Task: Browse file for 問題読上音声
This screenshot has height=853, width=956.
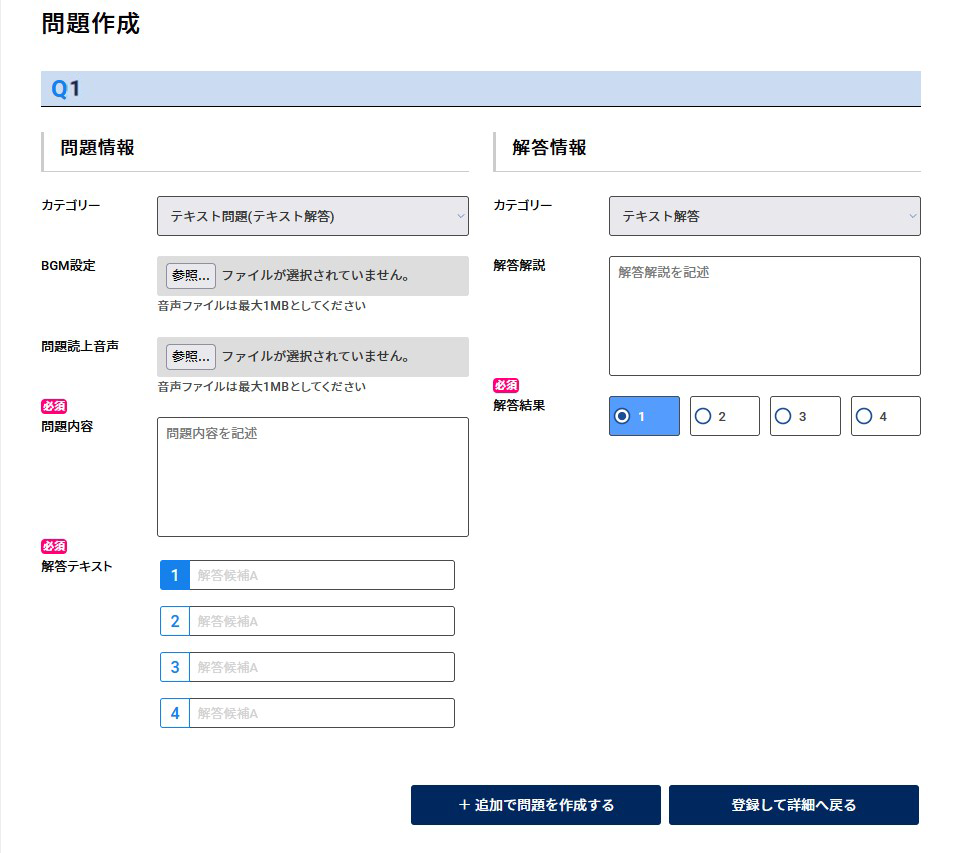Action: [x=191, y=356]
